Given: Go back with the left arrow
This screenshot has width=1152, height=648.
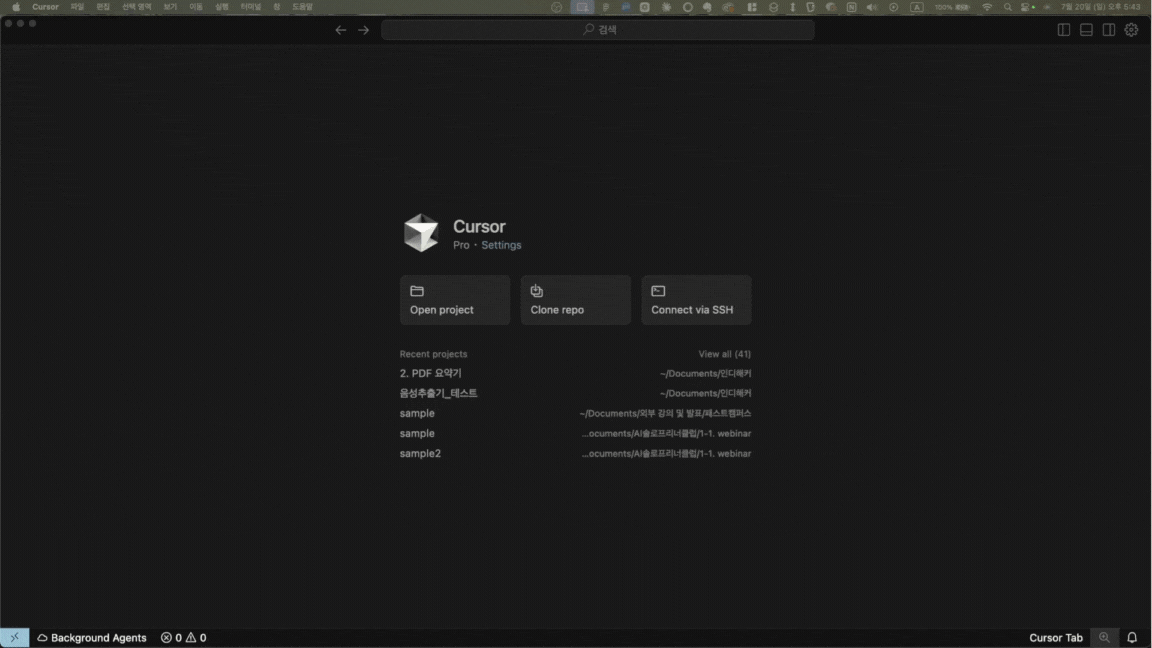Looking at the screenshot, I should pos(340,30).
